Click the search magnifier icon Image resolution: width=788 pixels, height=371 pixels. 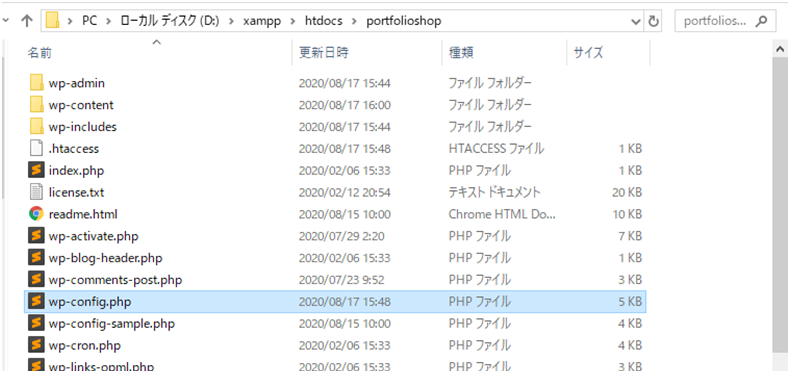(761, 21)
